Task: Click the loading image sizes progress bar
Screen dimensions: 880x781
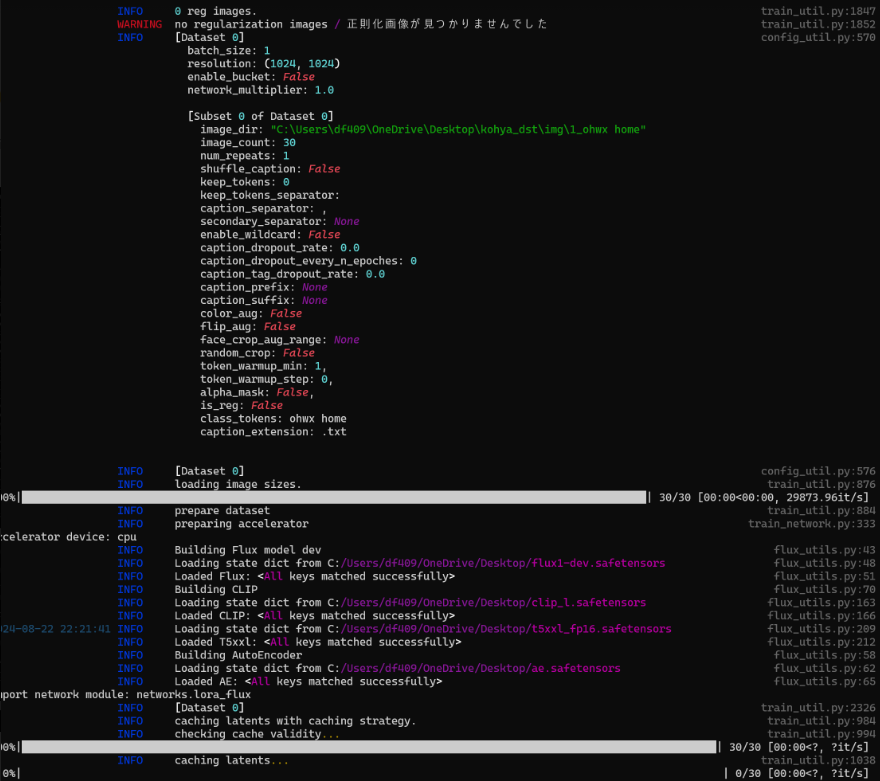Action: [x=330, y=497]
